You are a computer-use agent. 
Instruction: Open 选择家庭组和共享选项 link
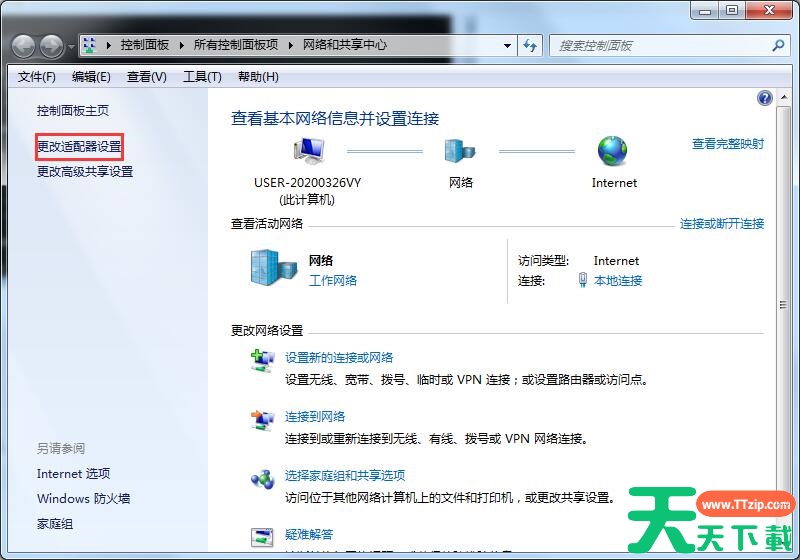point(345,476)
